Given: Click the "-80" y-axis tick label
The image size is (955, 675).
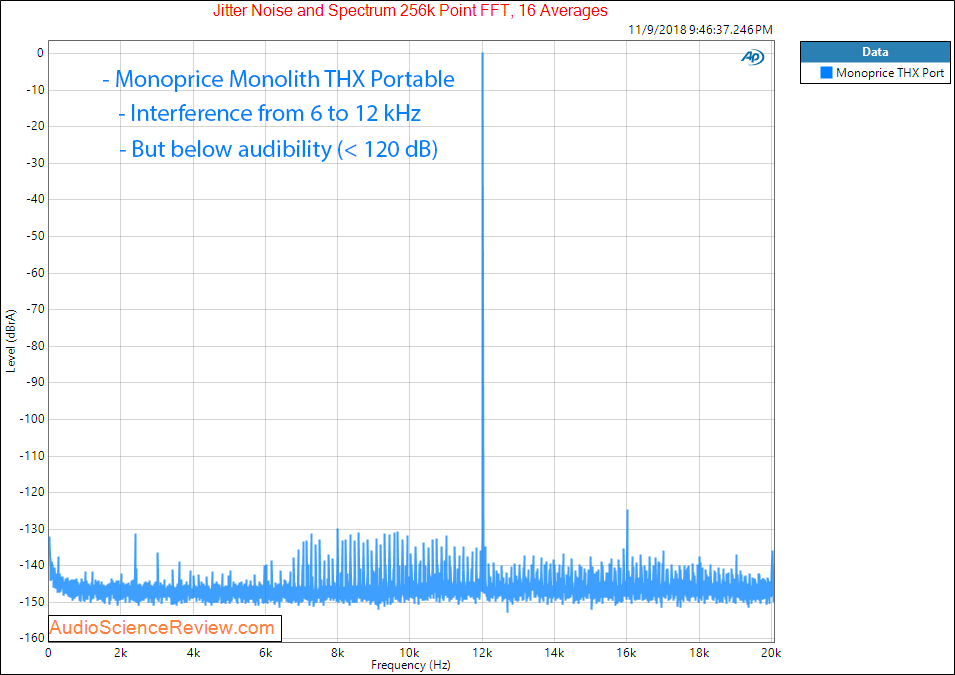Looking at the screenshot, I should 35,345.
